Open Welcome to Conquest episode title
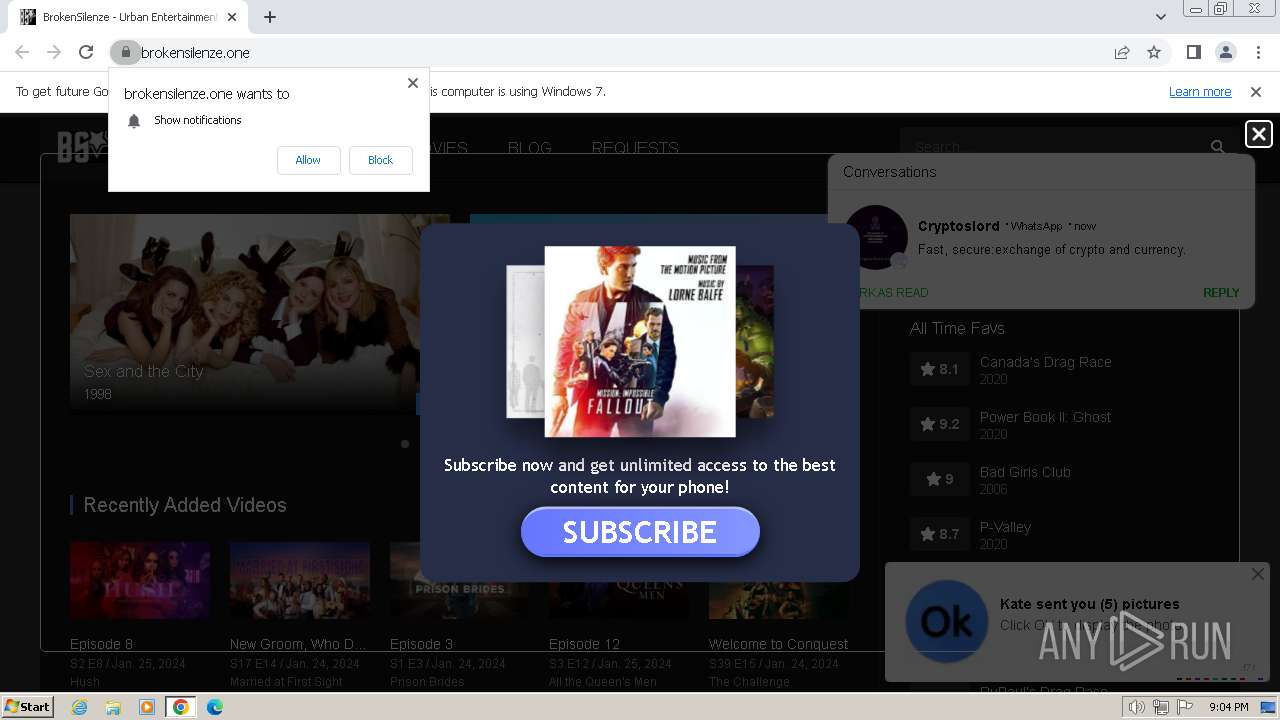The height and width of the screenshot is (720, 1280). (x=778, y=644)
